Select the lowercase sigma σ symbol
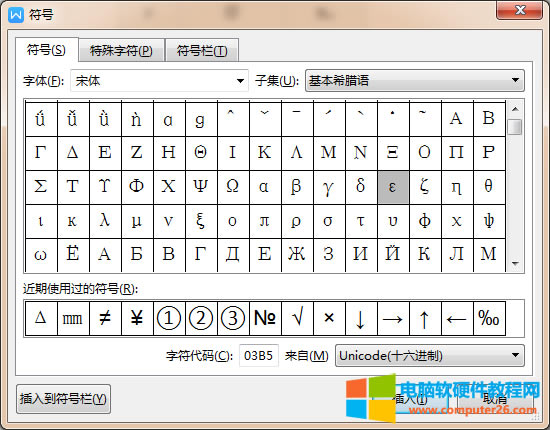This screenshot has height=430, width=550. point(329,221)
